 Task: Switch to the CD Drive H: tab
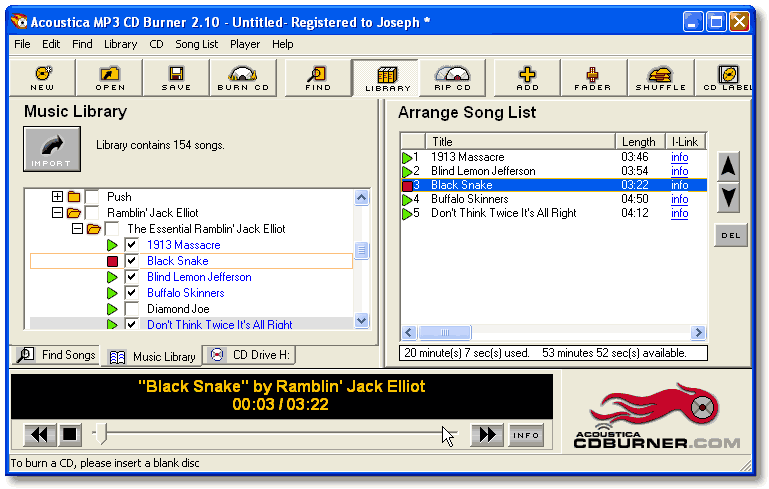click(249, 355)
